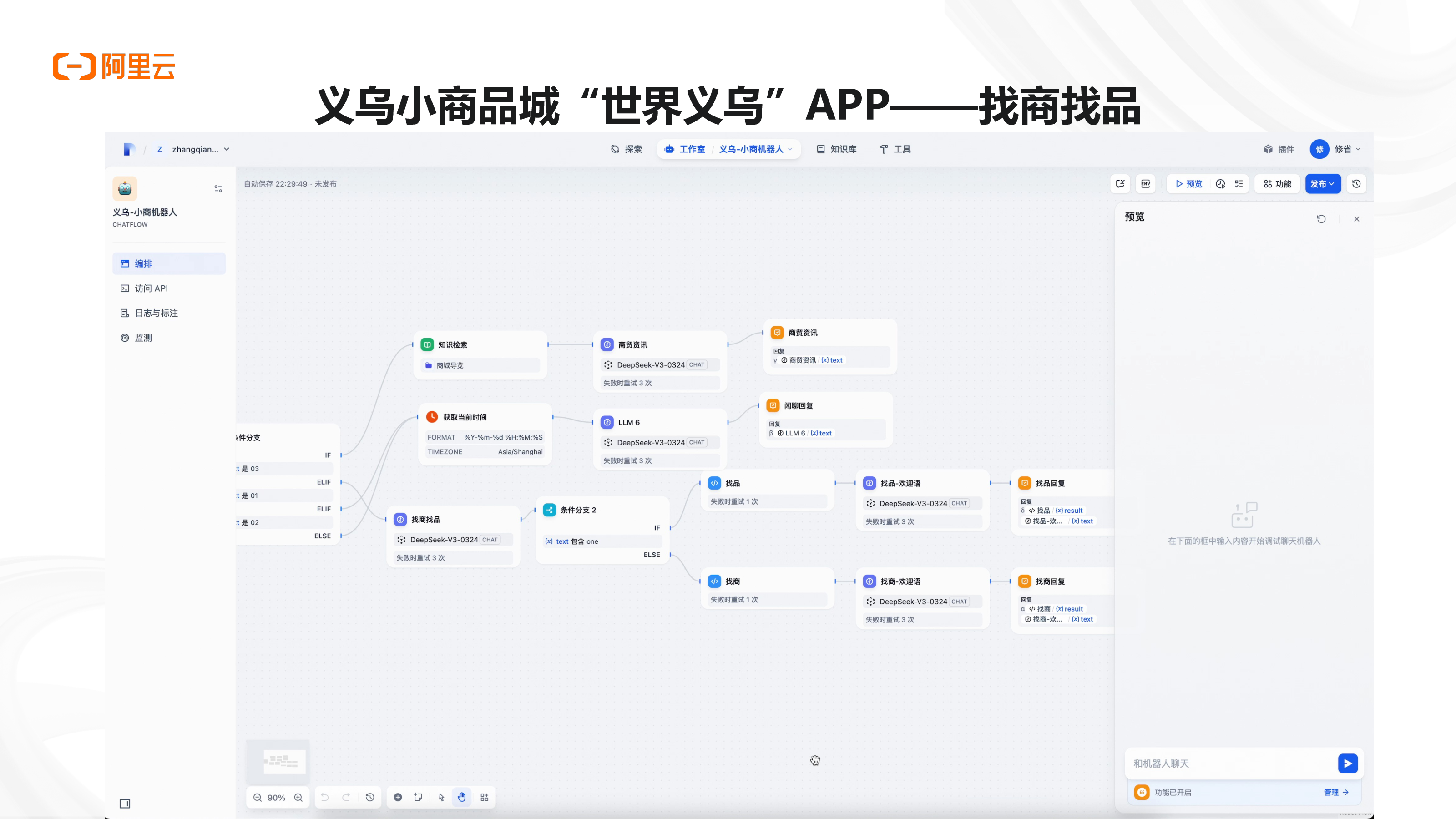Open the 插件 plugins button
Screen dimensions: 1456x819
click(x=1279, y=149)
